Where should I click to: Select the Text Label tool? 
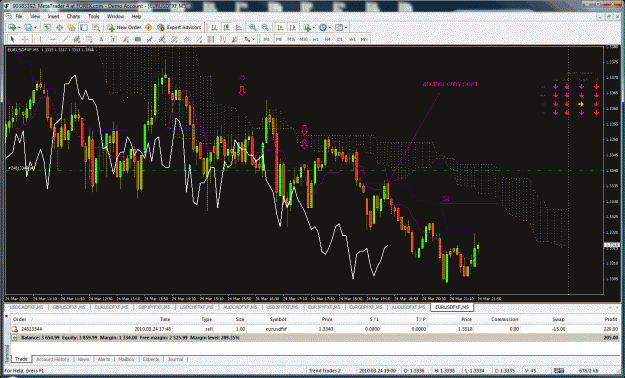(113, 39)
